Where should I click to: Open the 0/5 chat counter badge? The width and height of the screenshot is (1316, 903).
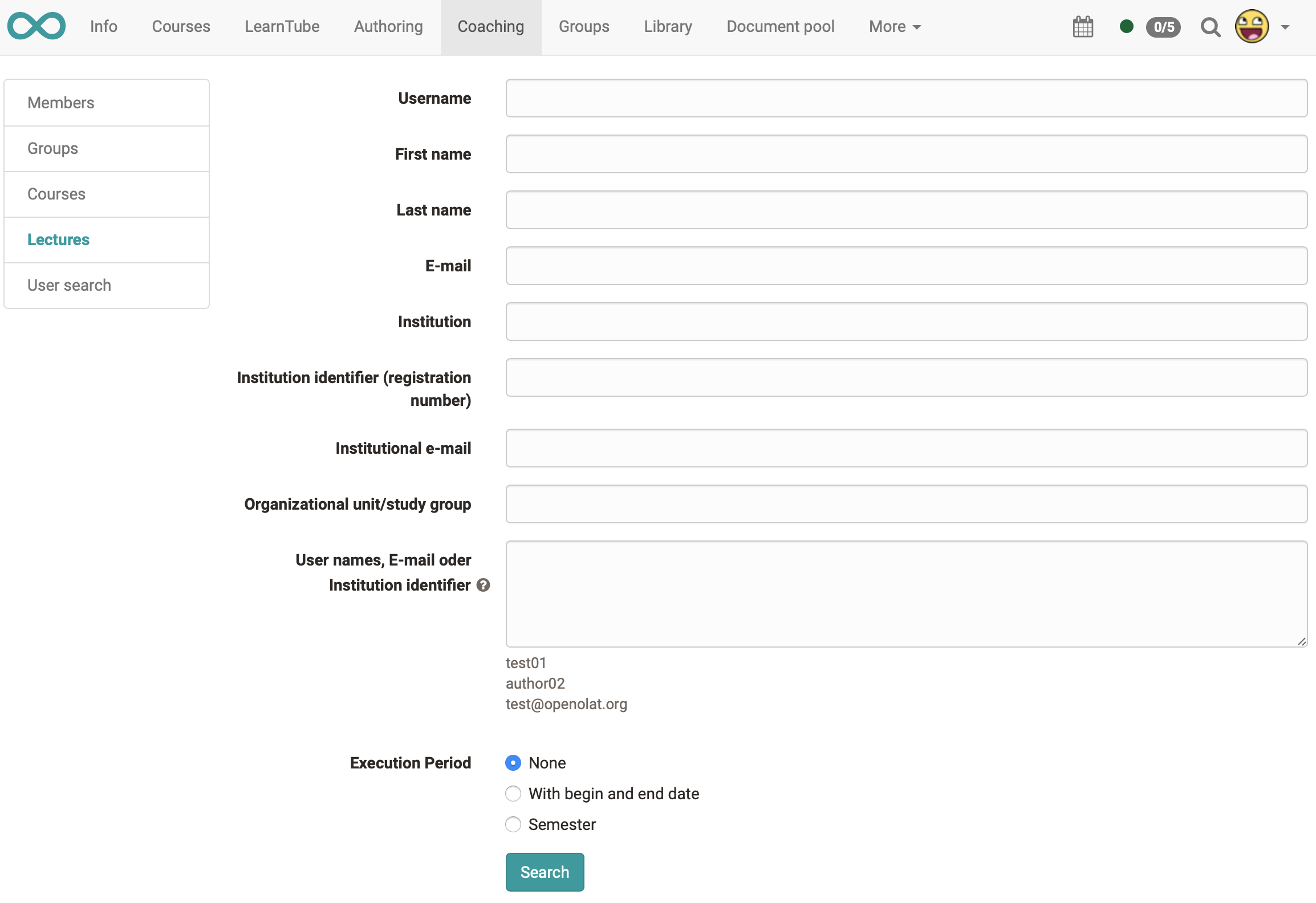pyautogui.click(x=1163, y=27)
